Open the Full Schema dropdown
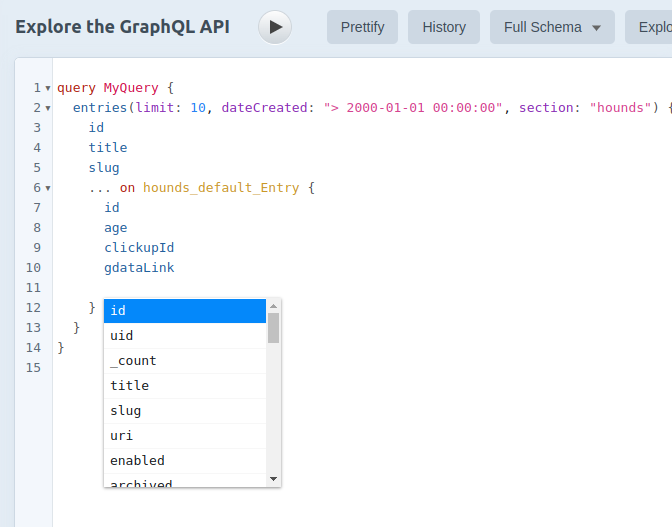Viewport: 672px width, 527px height. pos(552,27)
